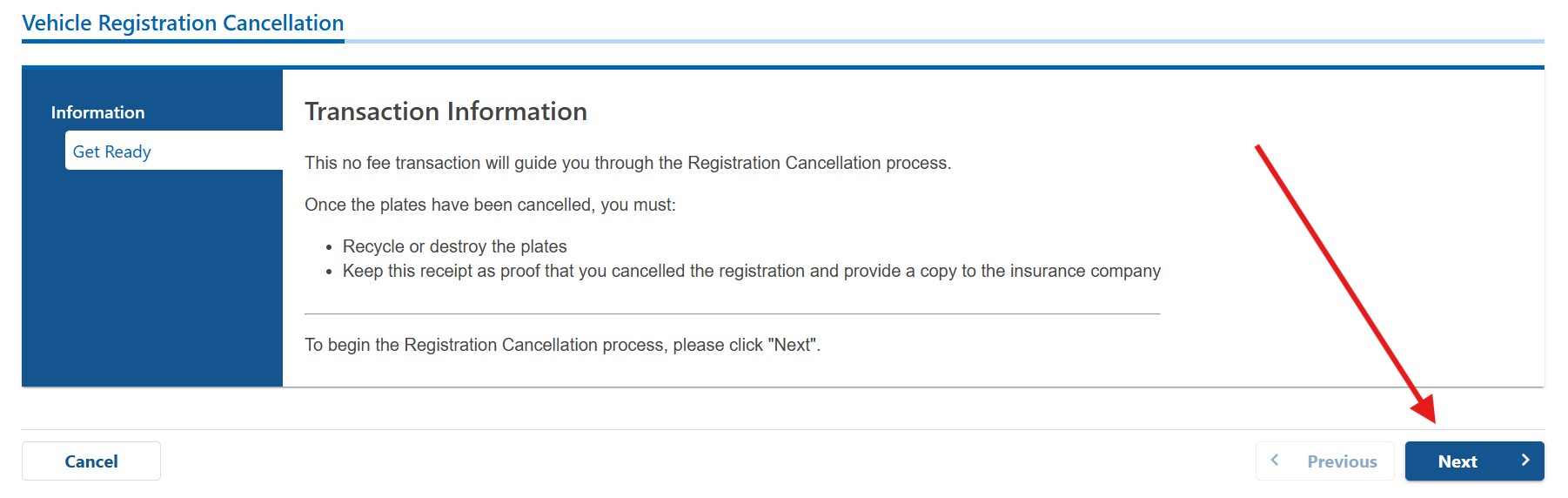
Task: Cancel the registration cancellation transaction
Action: coord(91,461)
